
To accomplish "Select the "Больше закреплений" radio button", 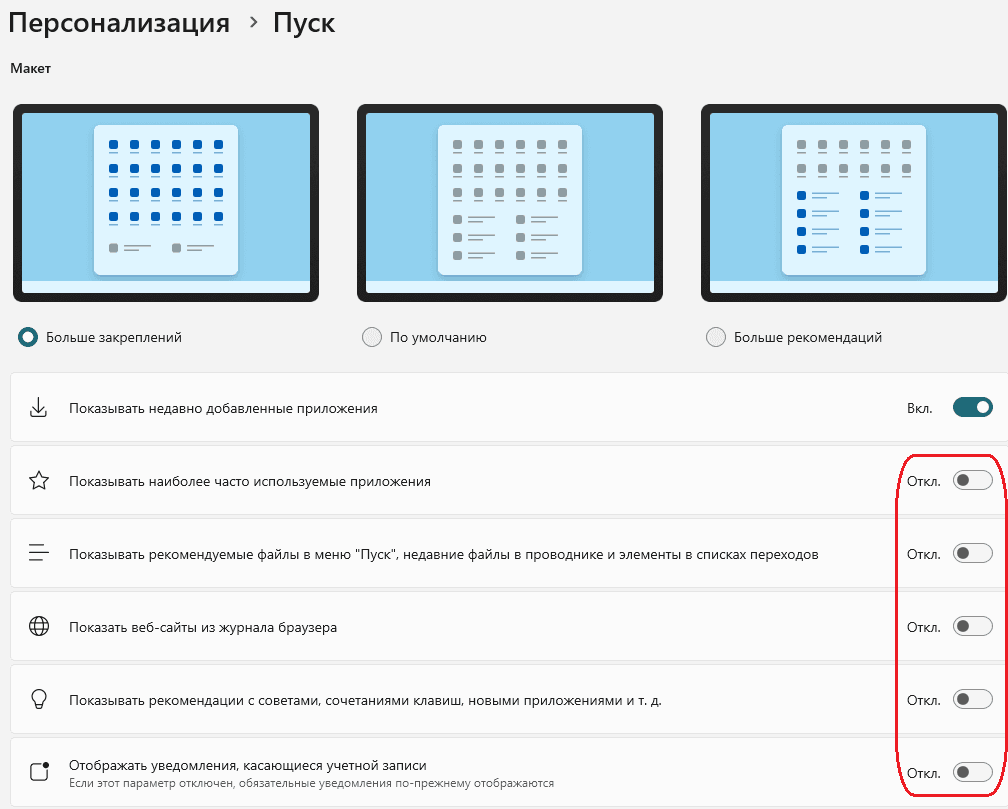I will [x=28, y=337].
